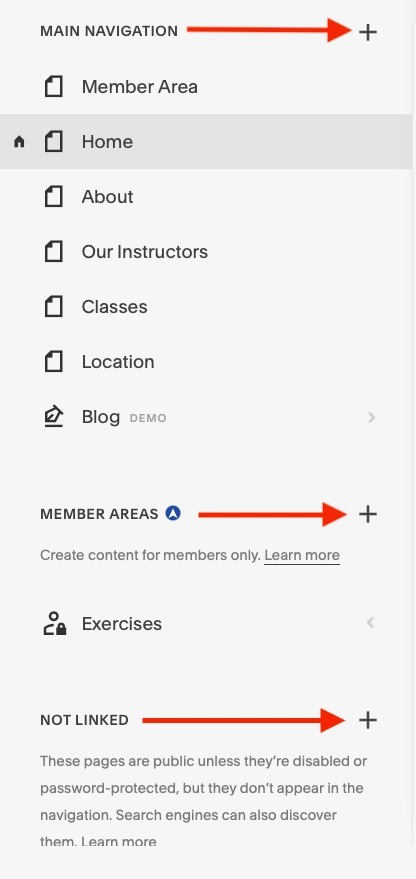Image resolution: width=416 pixels, height=879 pixels.
Task: Expand the Blog page chevron
Action: coord(371,417)
